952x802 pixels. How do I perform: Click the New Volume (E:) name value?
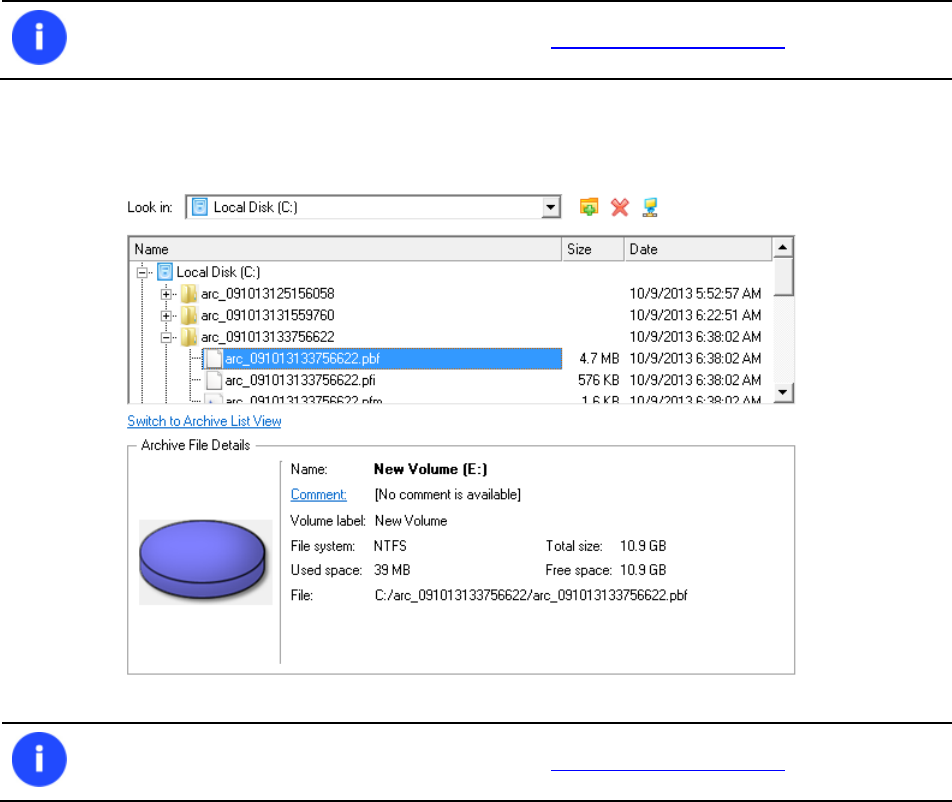coord(430,469)
